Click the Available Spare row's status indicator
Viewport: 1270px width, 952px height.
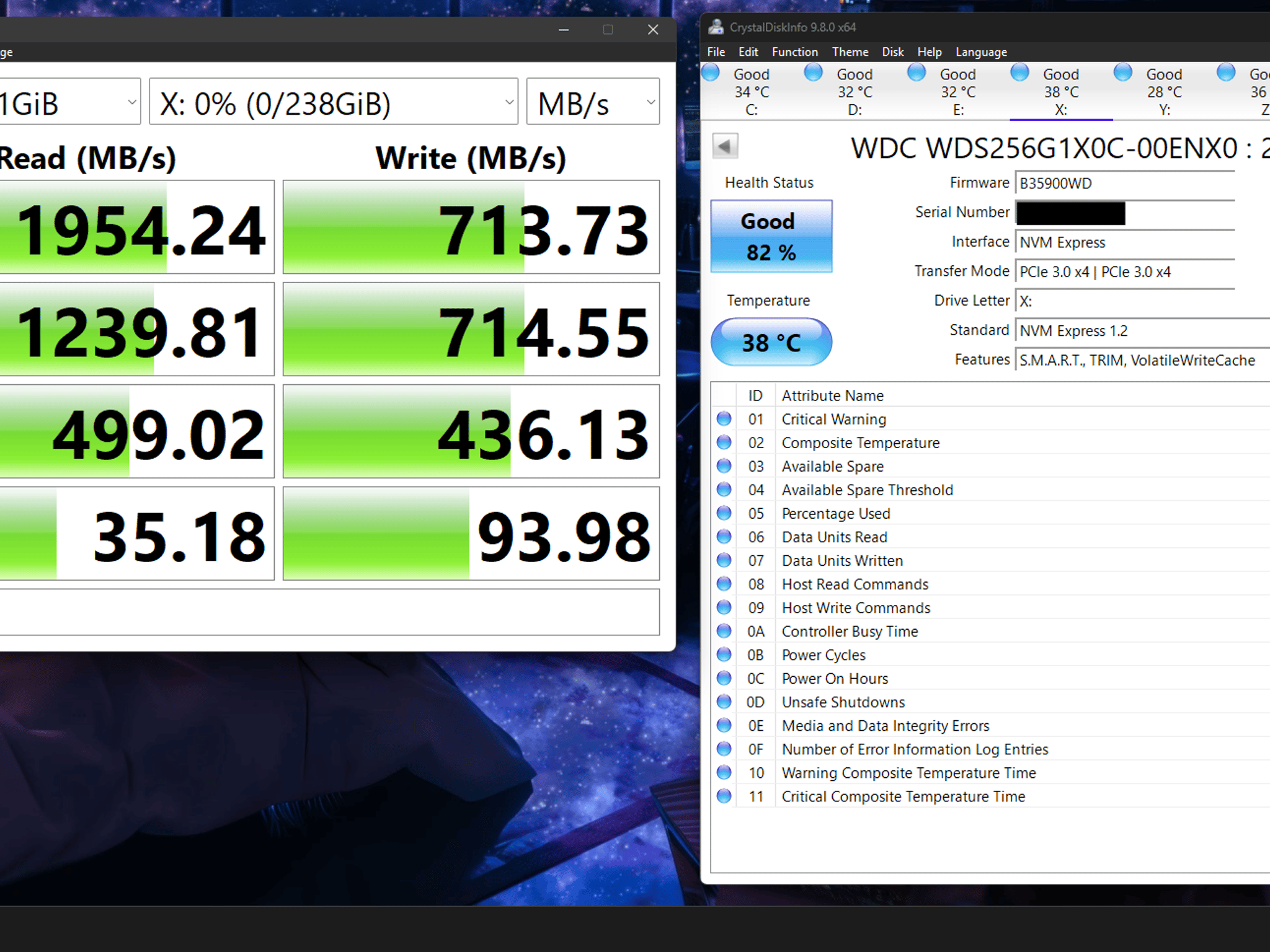(x=724, y=466)
